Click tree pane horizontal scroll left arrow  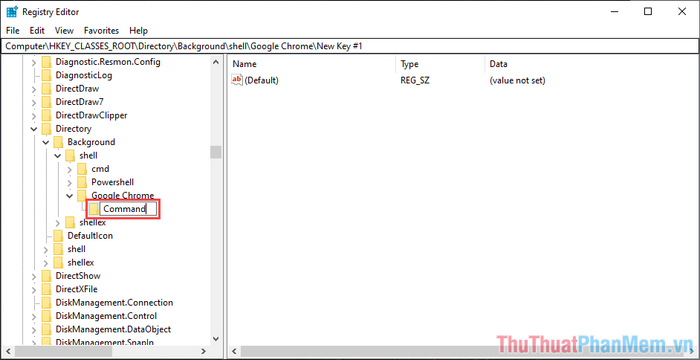pyautogui.click(x=8, y=351)
